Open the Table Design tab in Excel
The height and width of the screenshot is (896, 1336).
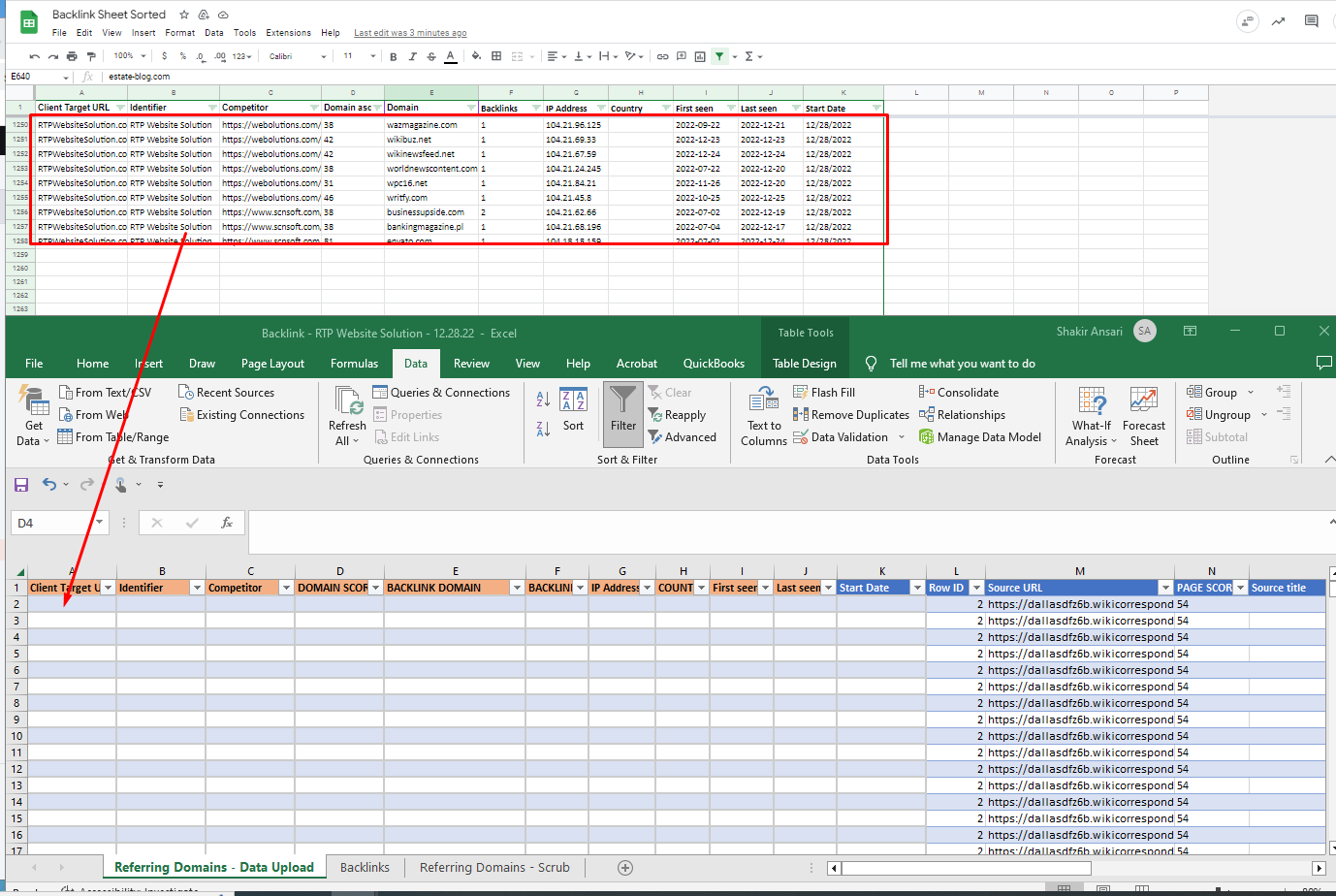(x=805, y=364)
